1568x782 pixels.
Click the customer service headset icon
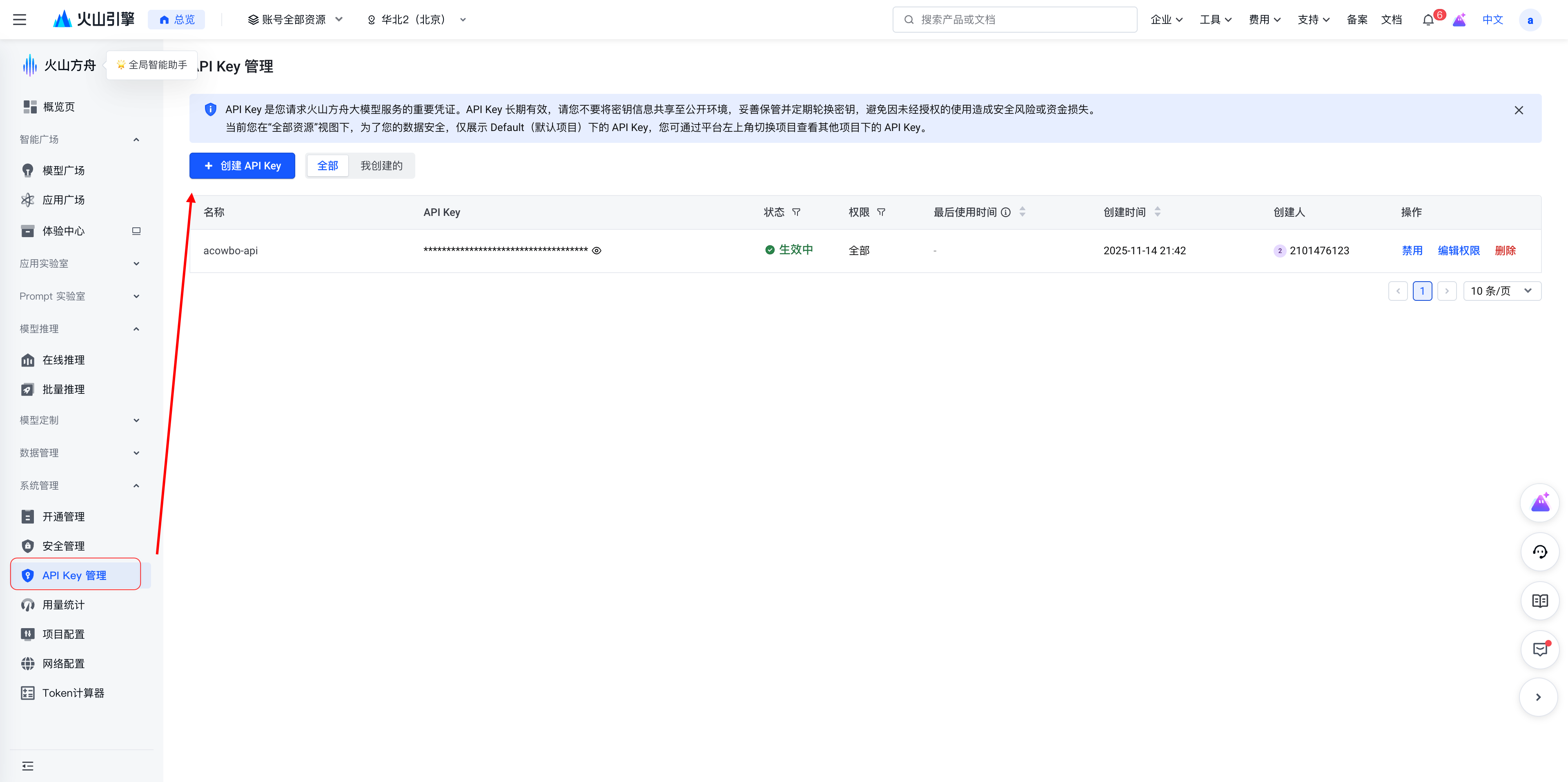[1540, 552]
